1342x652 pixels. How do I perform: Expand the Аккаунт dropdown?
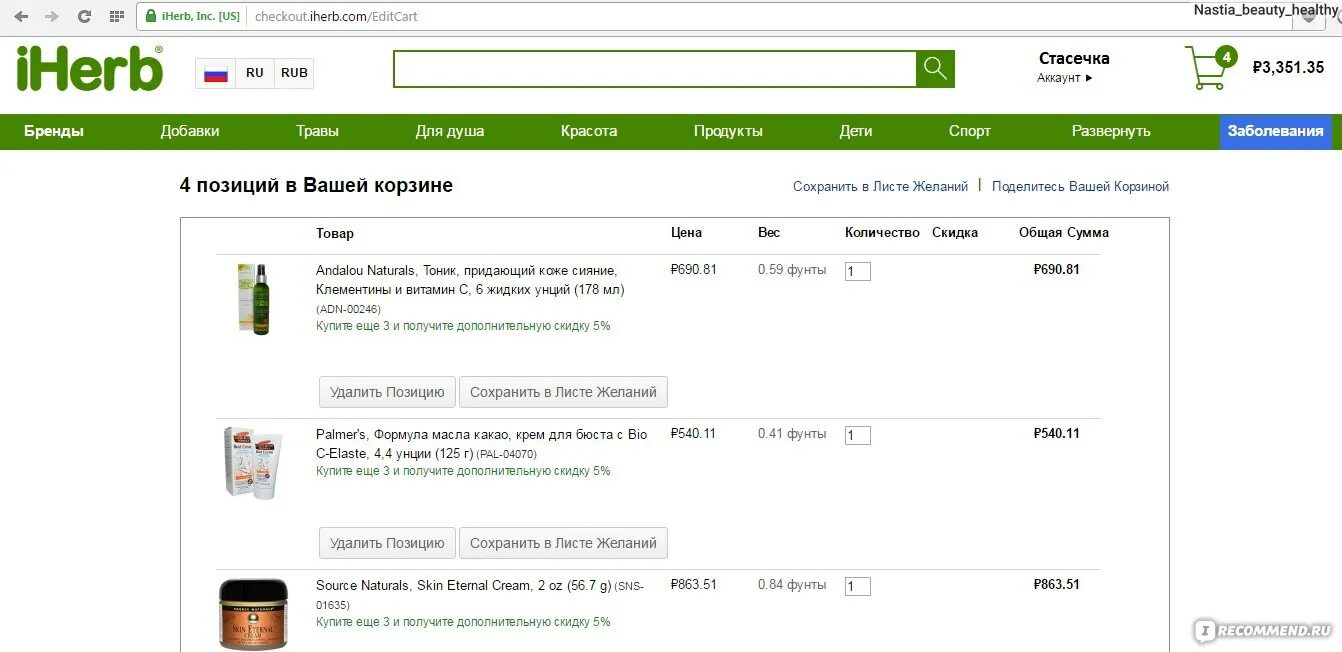pos(1065,78)
